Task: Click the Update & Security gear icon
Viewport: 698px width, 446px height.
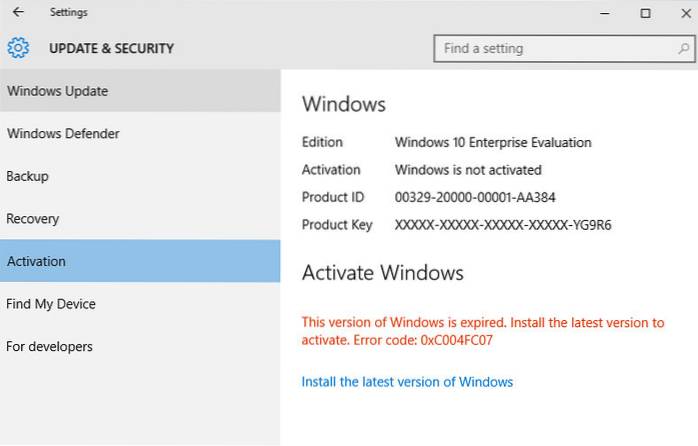Action: click(x=17, y=48)
